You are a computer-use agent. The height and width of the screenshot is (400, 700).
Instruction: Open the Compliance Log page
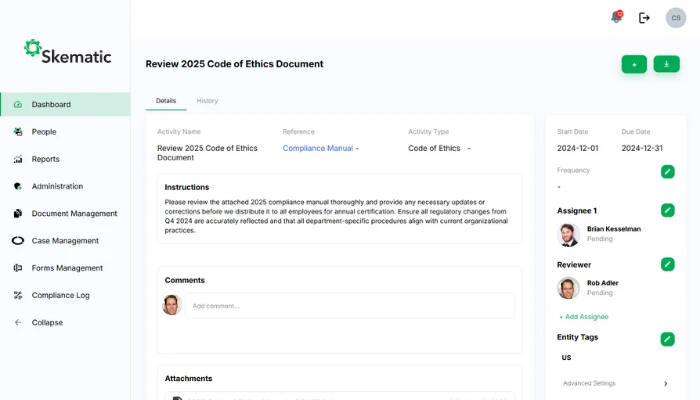click(60, 295)
